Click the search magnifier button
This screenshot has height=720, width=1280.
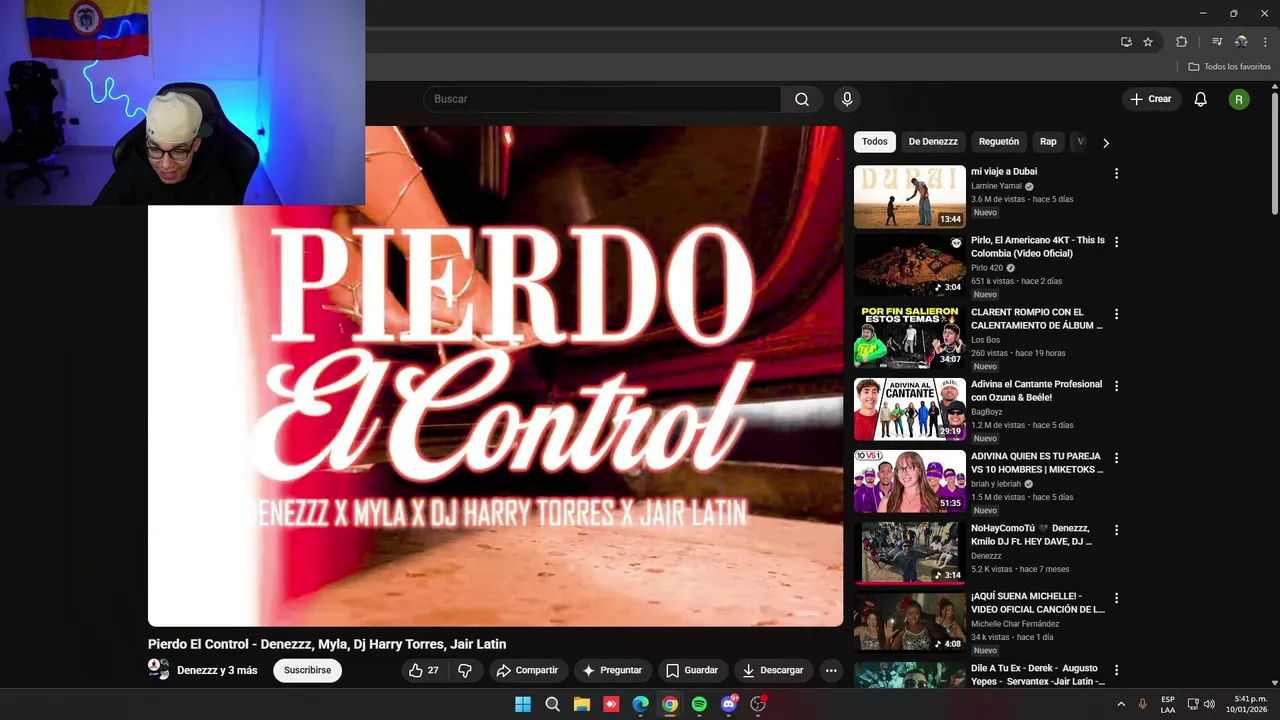[802, 99]
